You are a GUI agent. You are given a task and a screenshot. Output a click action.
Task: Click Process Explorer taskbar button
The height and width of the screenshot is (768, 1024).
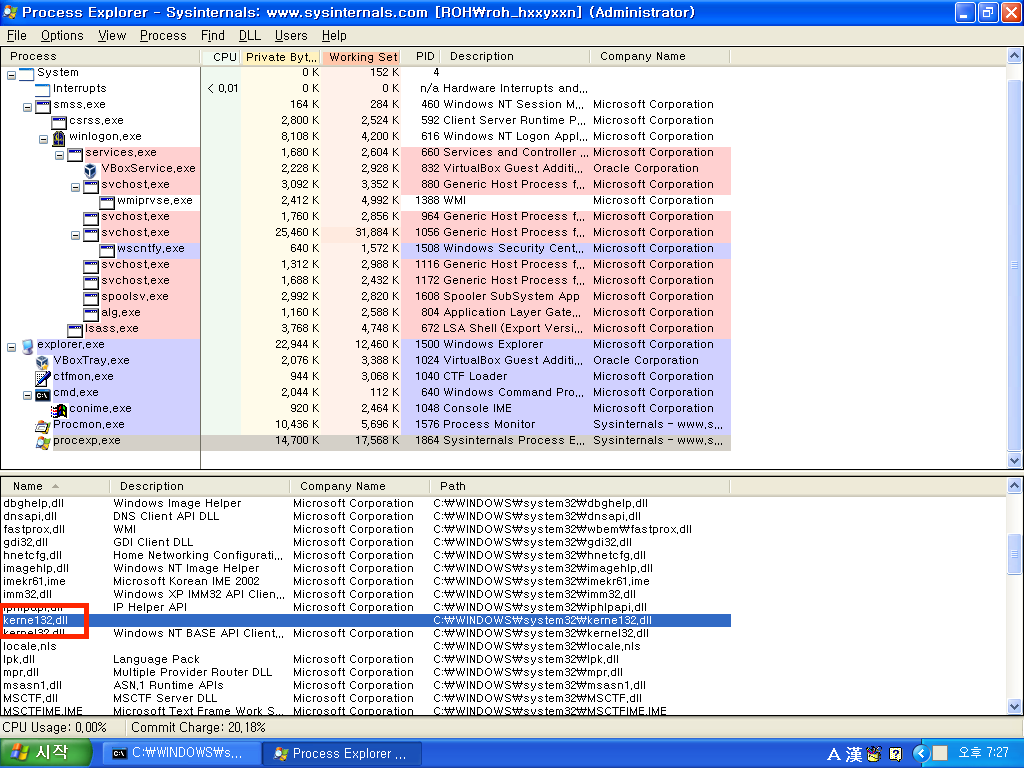pyautogui.click(x=342, y=754)
